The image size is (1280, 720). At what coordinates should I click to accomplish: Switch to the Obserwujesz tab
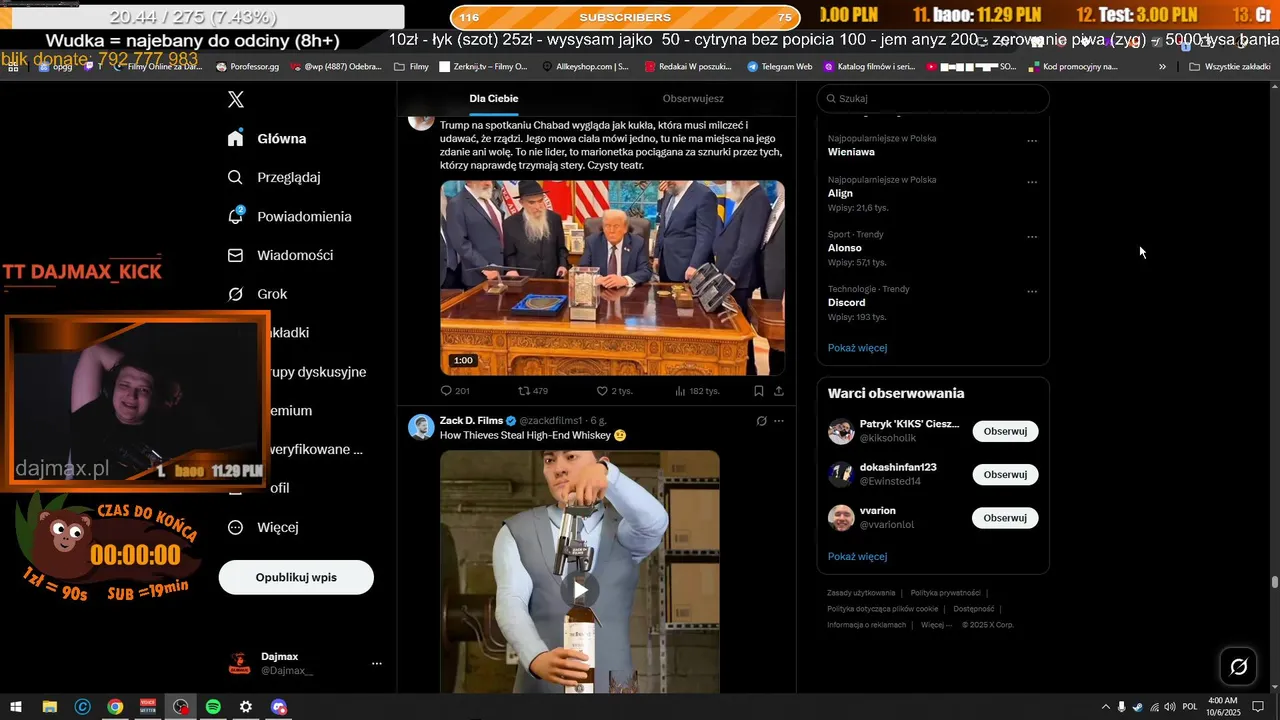(x=693, y=99)
